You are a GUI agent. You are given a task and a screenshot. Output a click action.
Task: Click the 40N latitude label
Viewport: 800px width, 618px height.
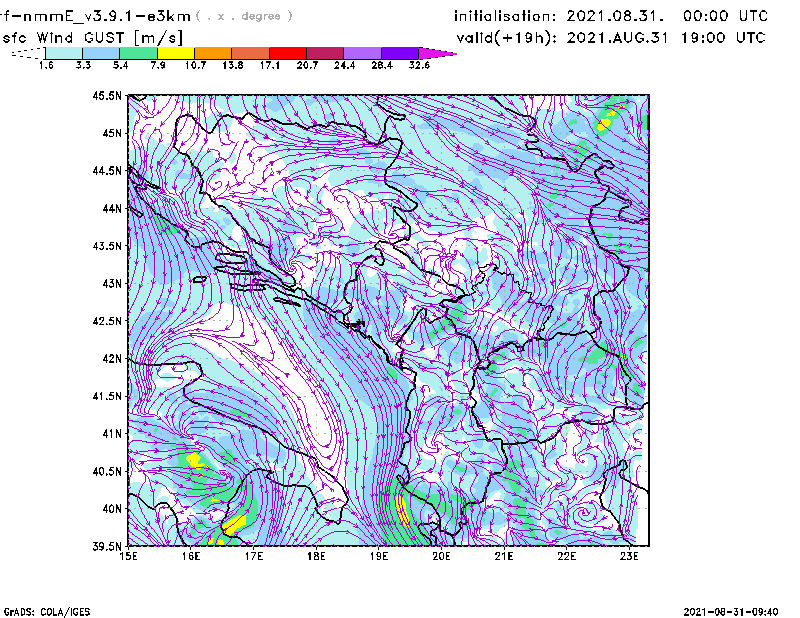pos(112,509)
